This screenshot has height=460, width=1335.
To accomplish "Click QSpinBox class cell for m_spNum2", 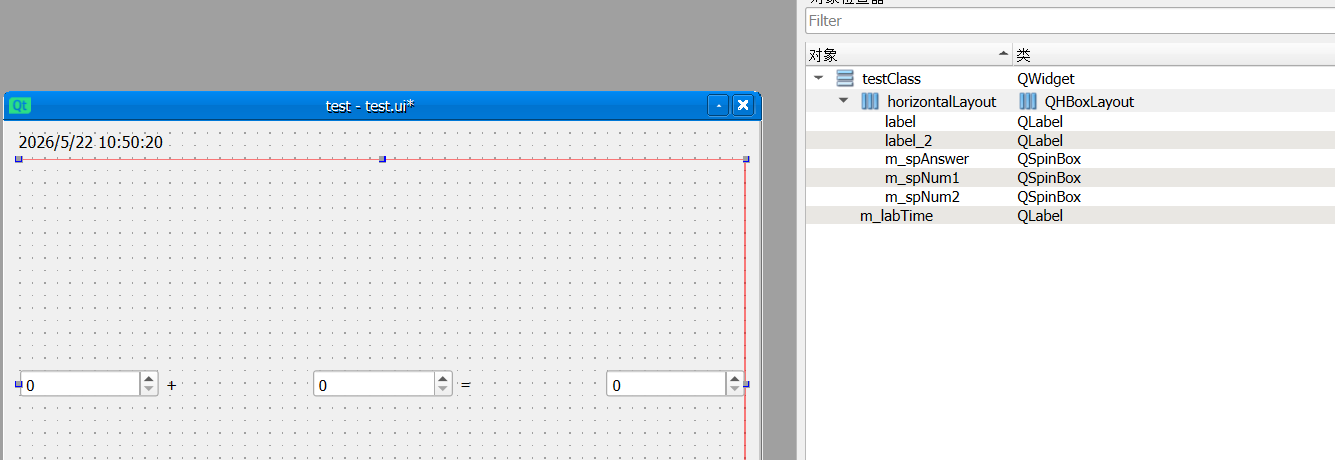I will (x=1049, y=197).
